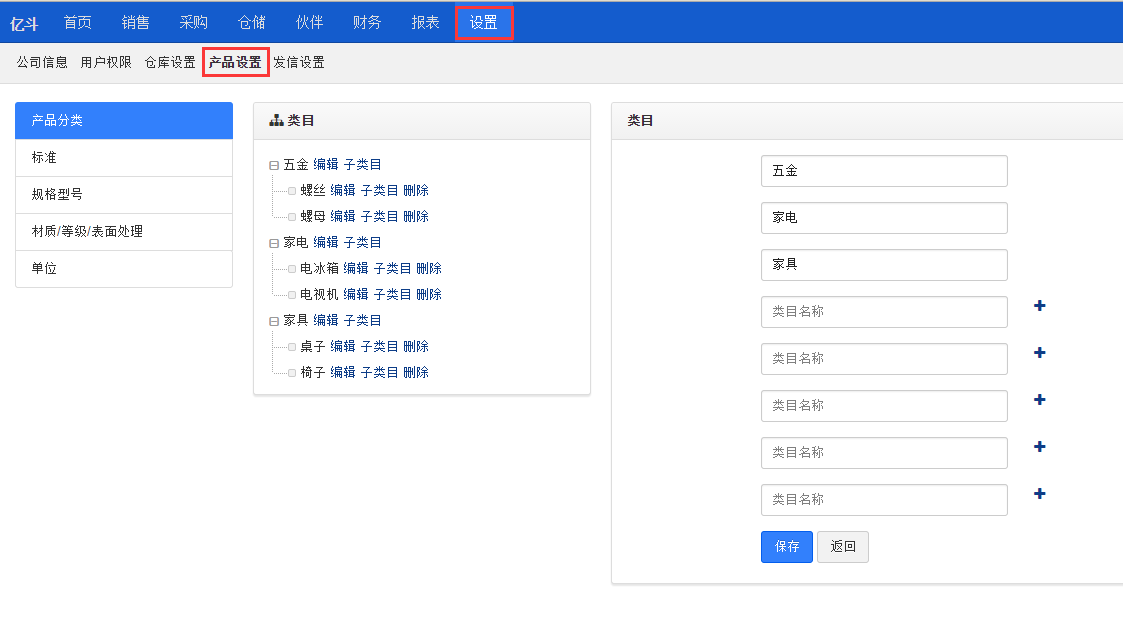1123x623 pixels.
Task: Switch to the 仓库设置 sub-tab
Action: click(x=170, y=62)
